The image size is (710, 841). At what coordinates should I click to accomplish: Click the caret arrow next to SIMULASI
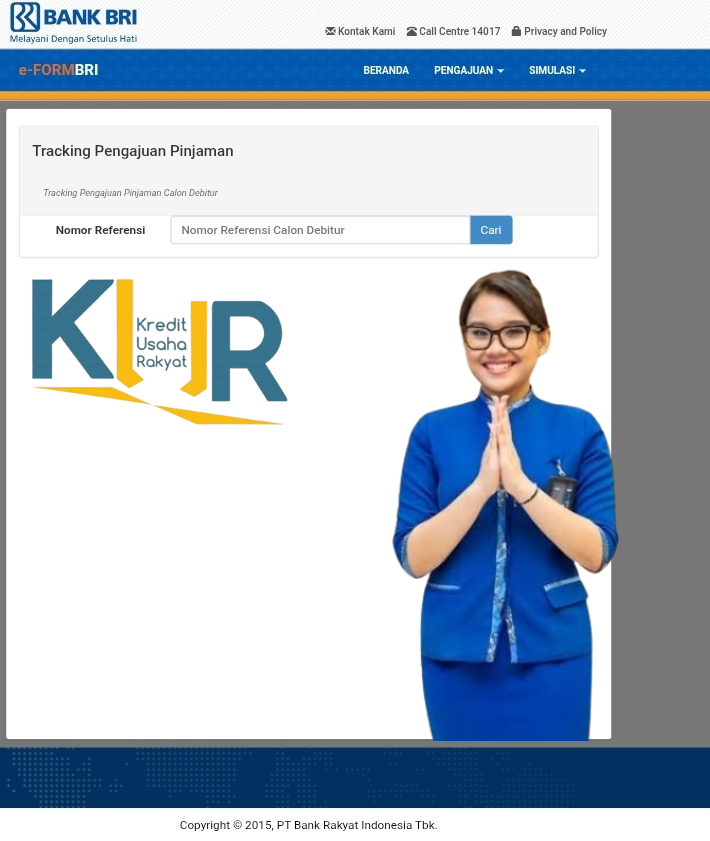click(583, 72)
